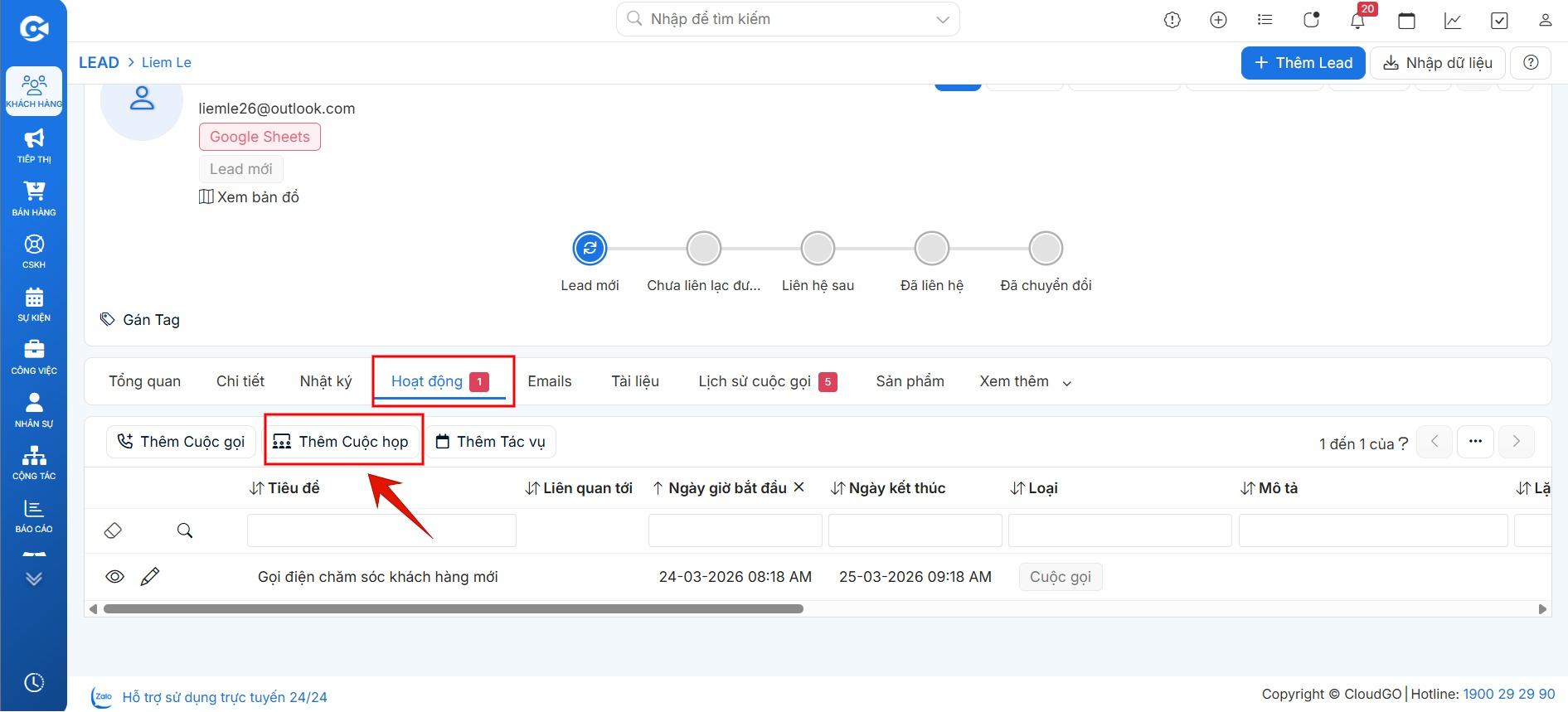The width and height of the screenshot is (1568, 712).
Task: Click Gán Tag to assign tag
Action: [x=140, y=320]
